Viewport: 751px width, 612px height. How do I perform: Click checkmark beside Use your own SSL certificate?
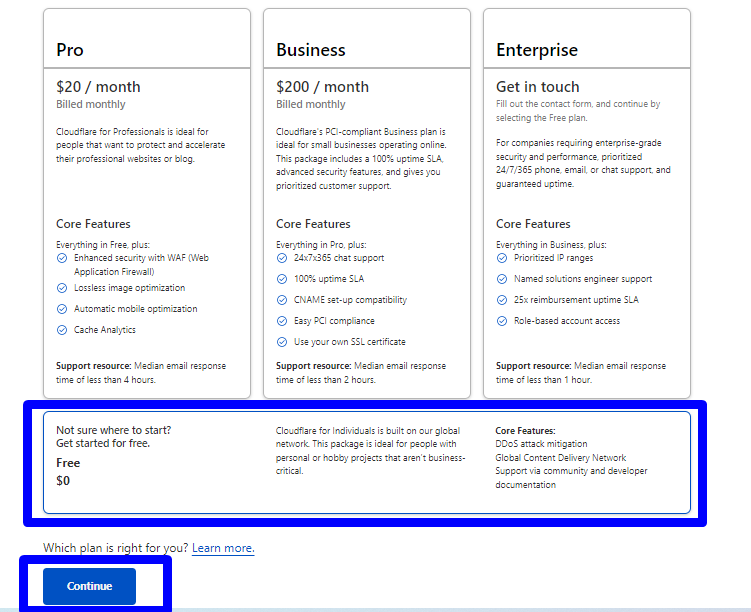coord(282,342)
